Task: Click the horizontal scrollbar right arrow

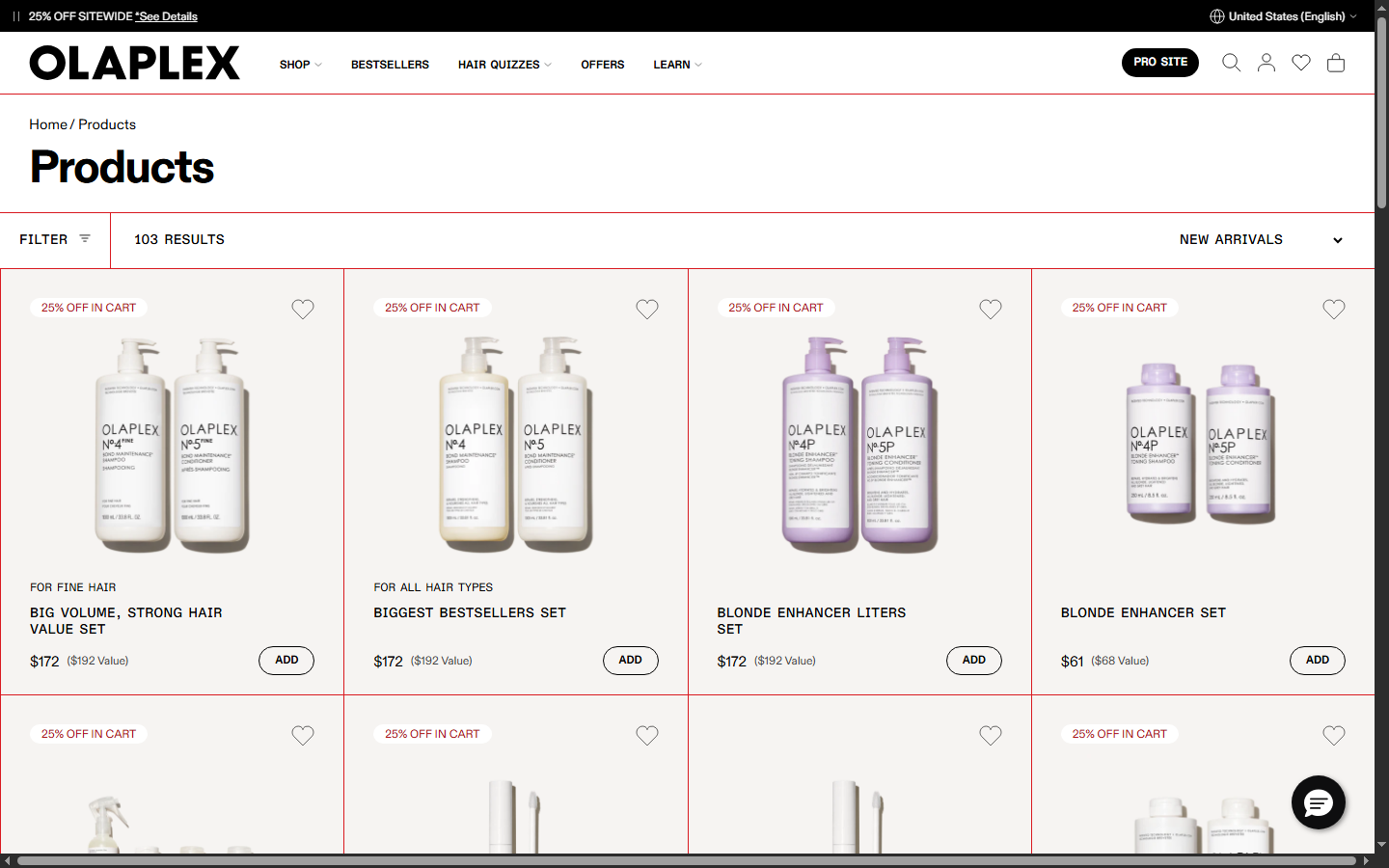Action: pos(1366,860)
